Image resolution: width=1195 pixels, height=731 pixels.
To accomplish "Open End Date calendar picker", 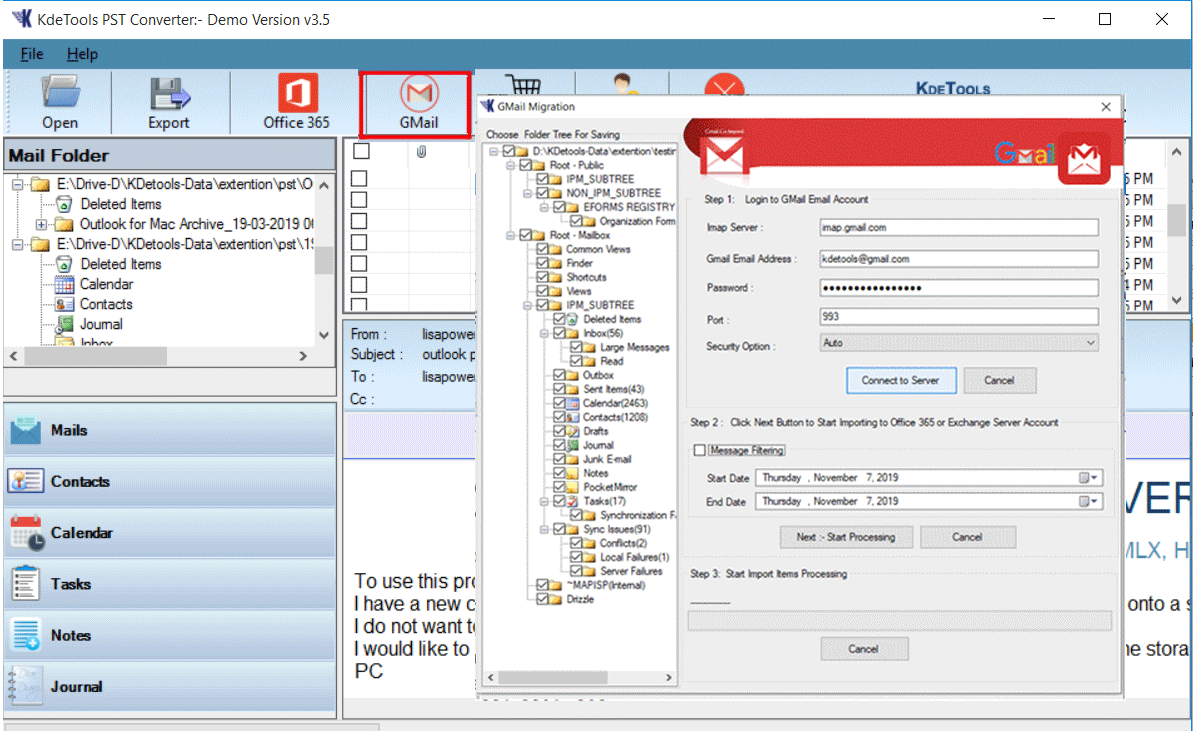I will pos(1088,502).
